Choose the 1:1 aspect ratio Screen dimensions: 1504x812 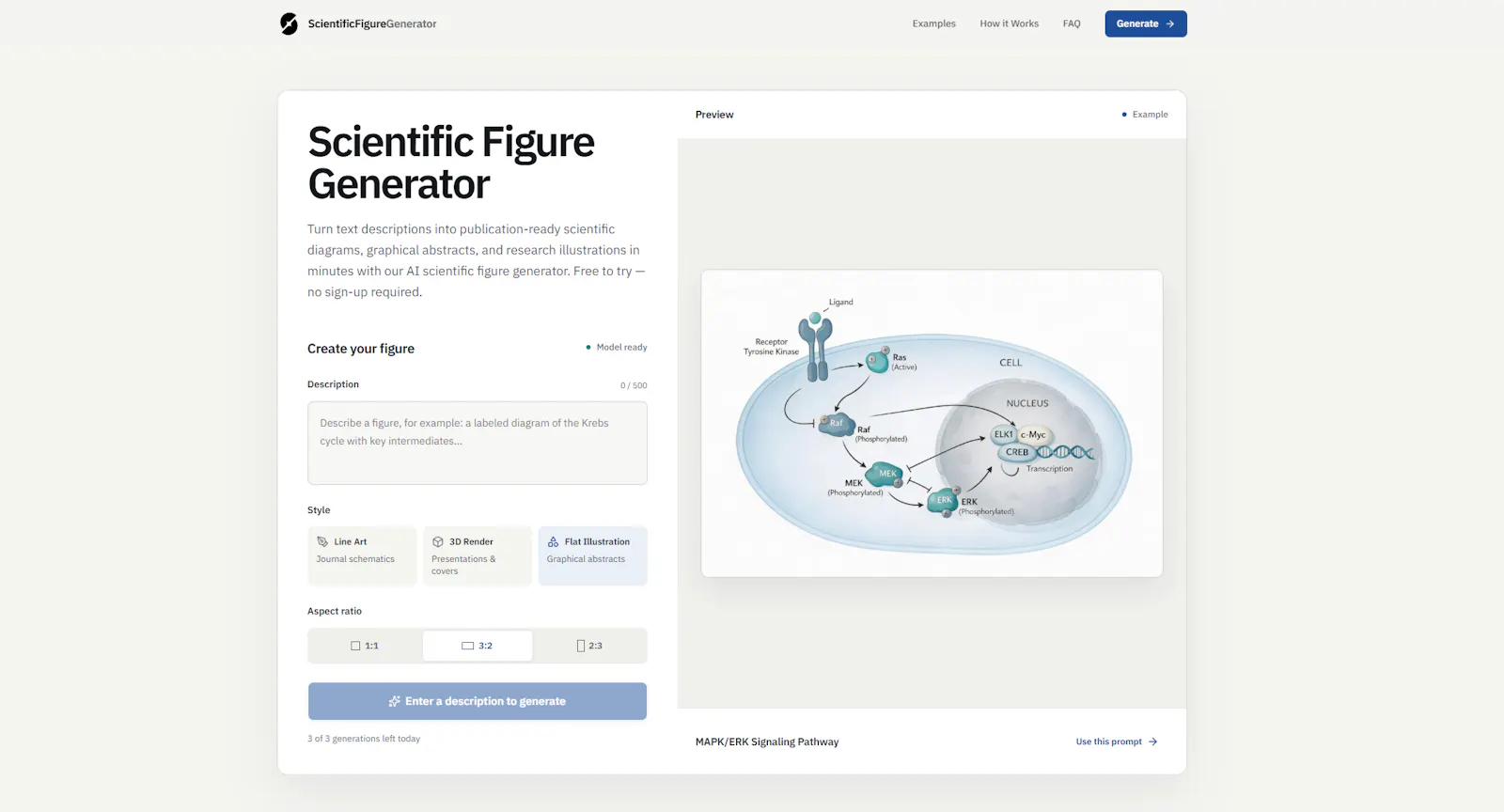coord(365,646)
